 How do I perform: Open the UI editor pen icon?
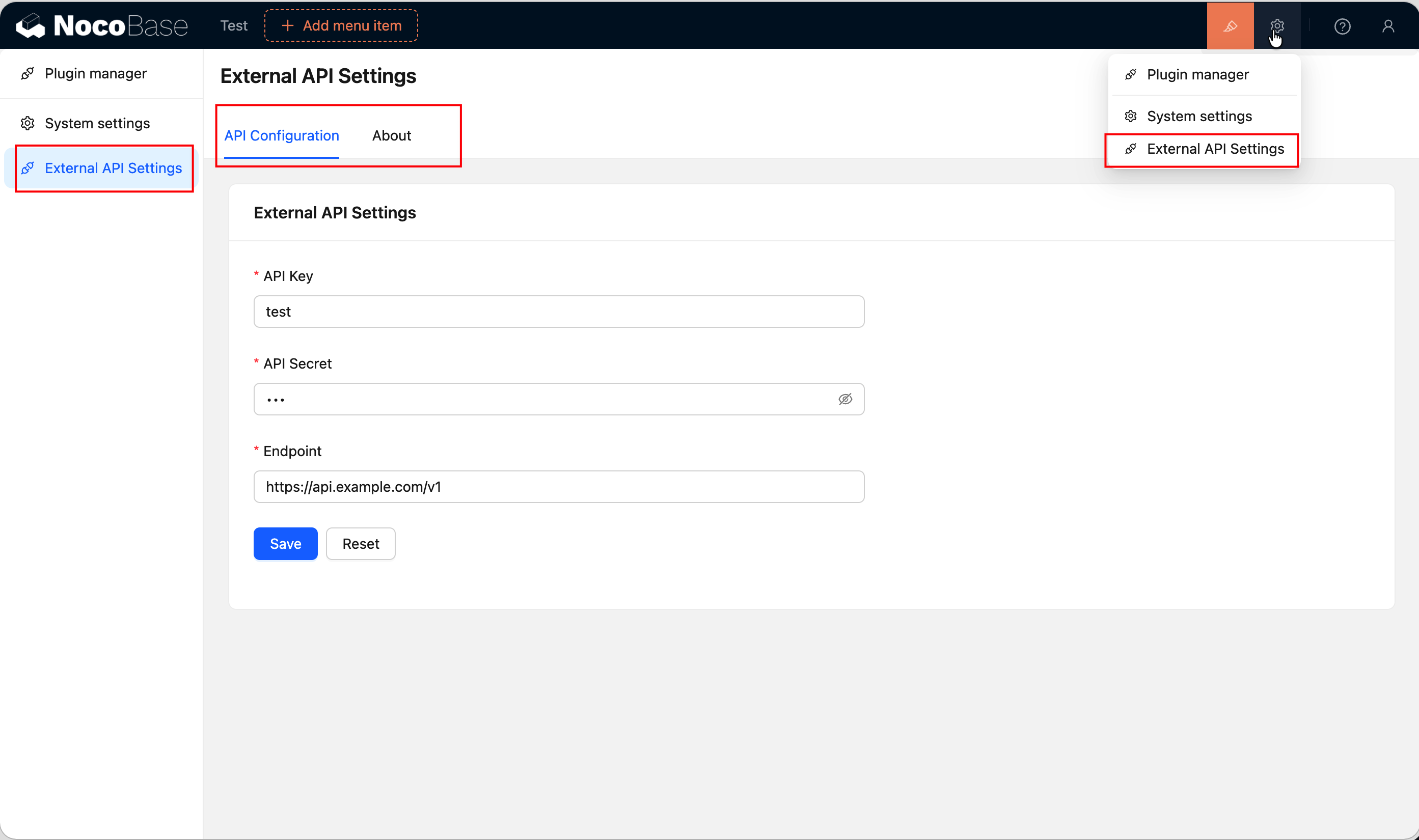1230,25
